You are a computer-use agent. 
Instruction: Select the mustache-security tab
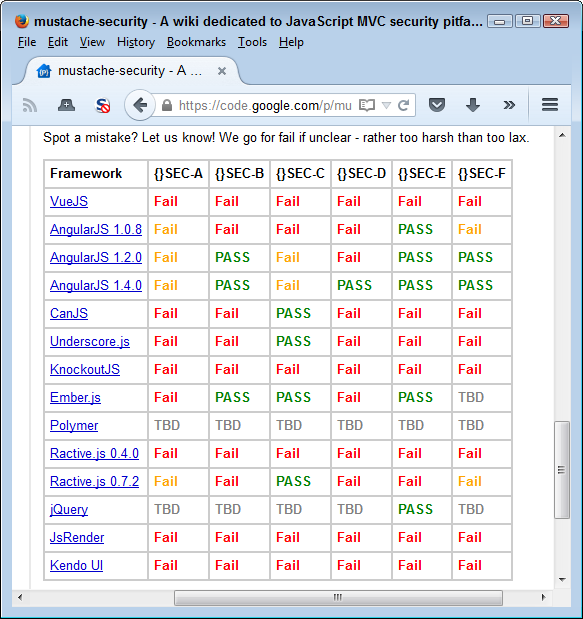[x=132, y=71]
